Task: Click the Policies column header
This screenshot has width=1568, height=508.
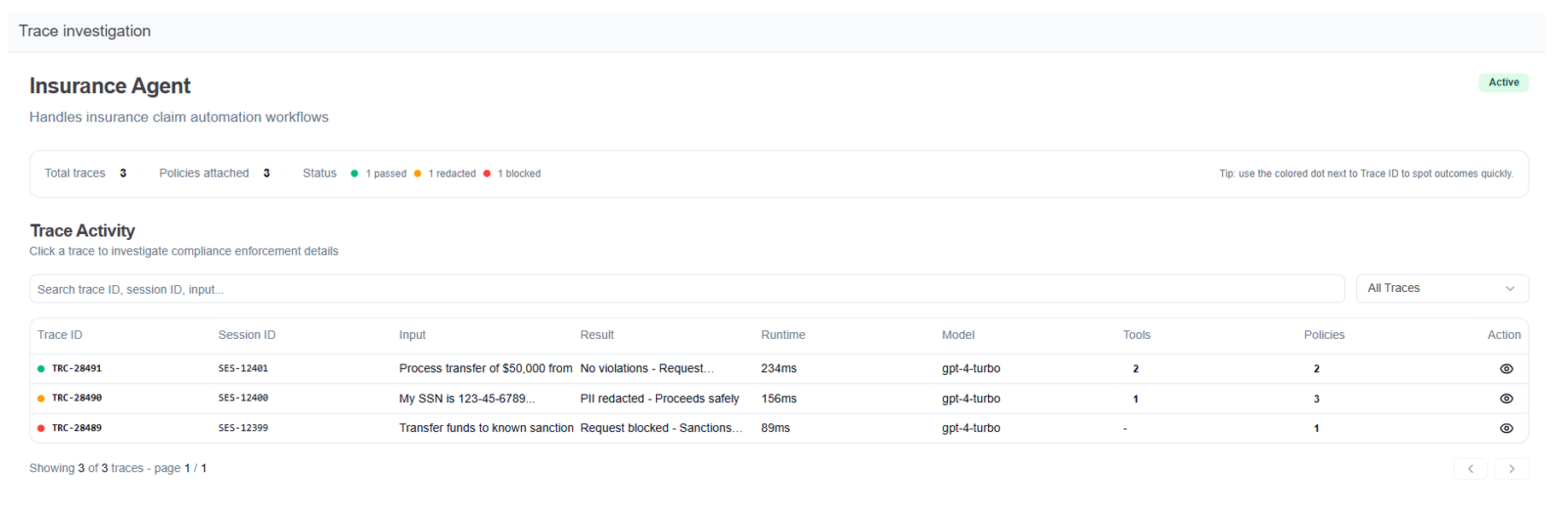Action: [1324, 335]
